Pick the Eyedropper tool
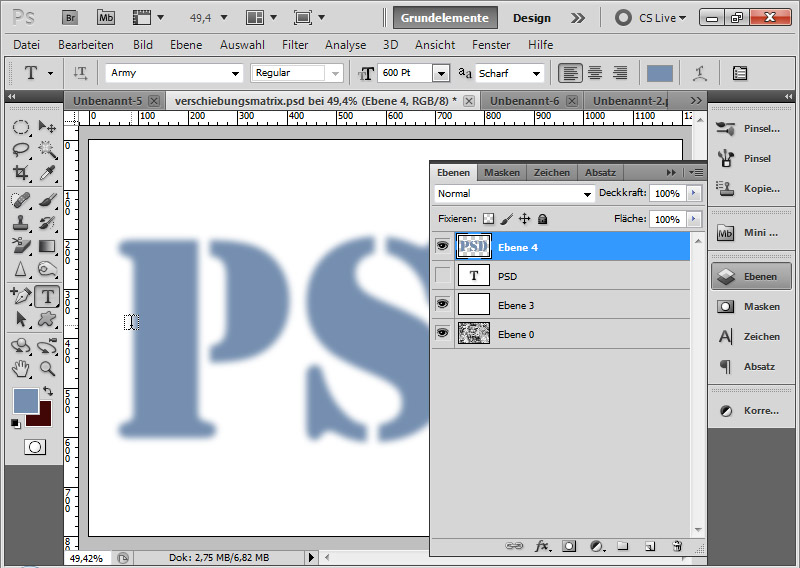 (47, 173)
